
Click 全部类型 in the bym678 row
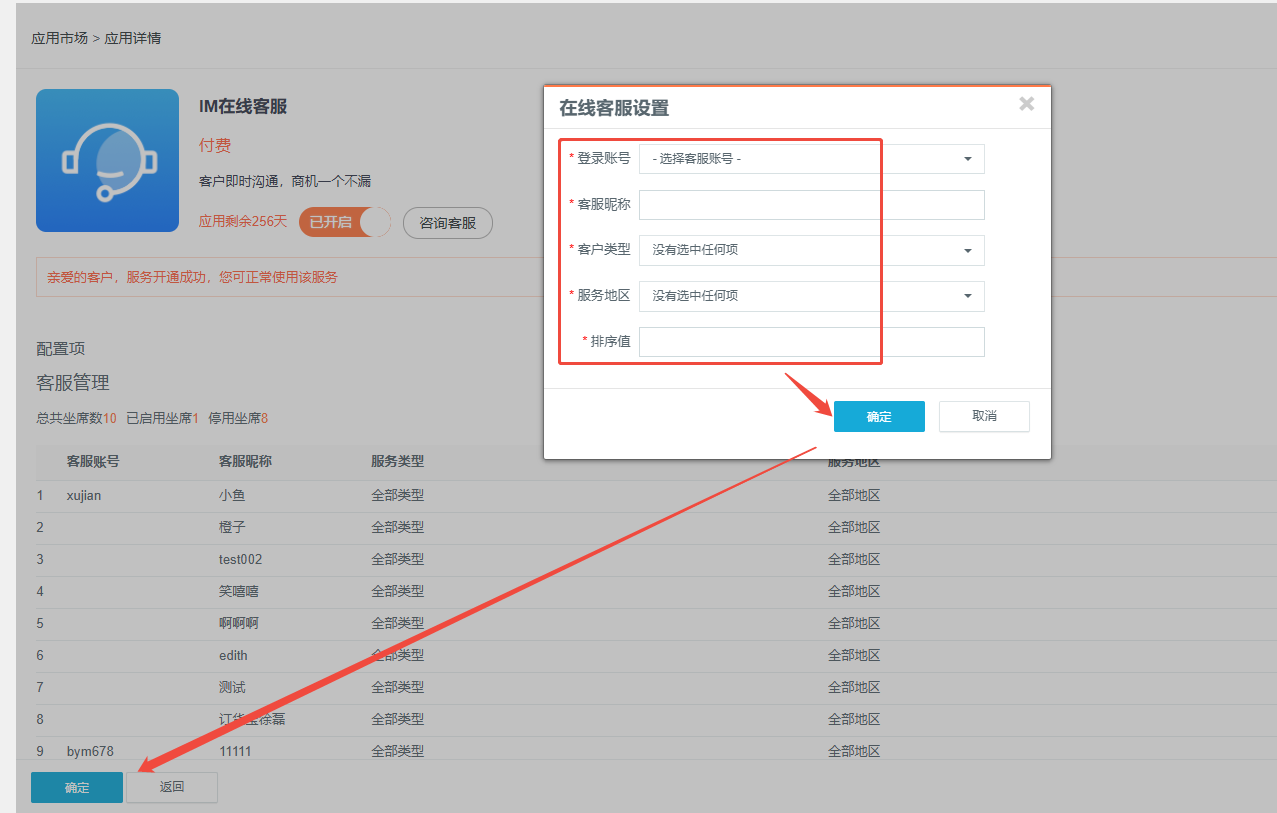click(x=398, y=751)
